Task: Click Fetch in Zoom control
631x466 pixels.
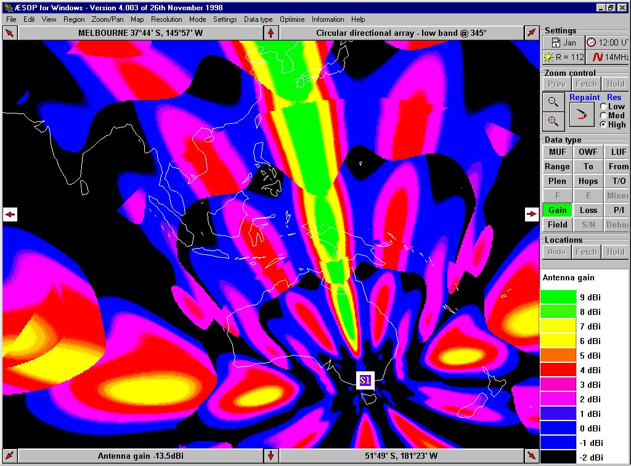Action: coord(586,84)
